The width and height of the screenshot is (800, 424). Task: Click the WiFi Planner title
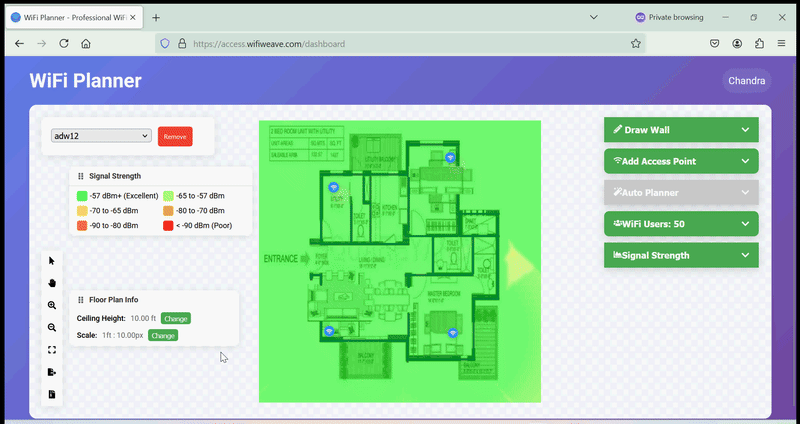(x=85, y=81)
